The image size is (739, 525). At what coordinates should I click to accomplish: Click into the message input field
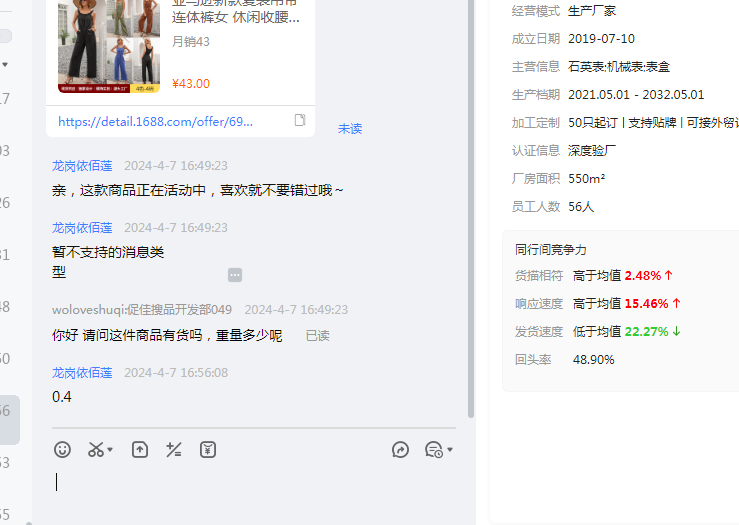[x=255, y=490]
